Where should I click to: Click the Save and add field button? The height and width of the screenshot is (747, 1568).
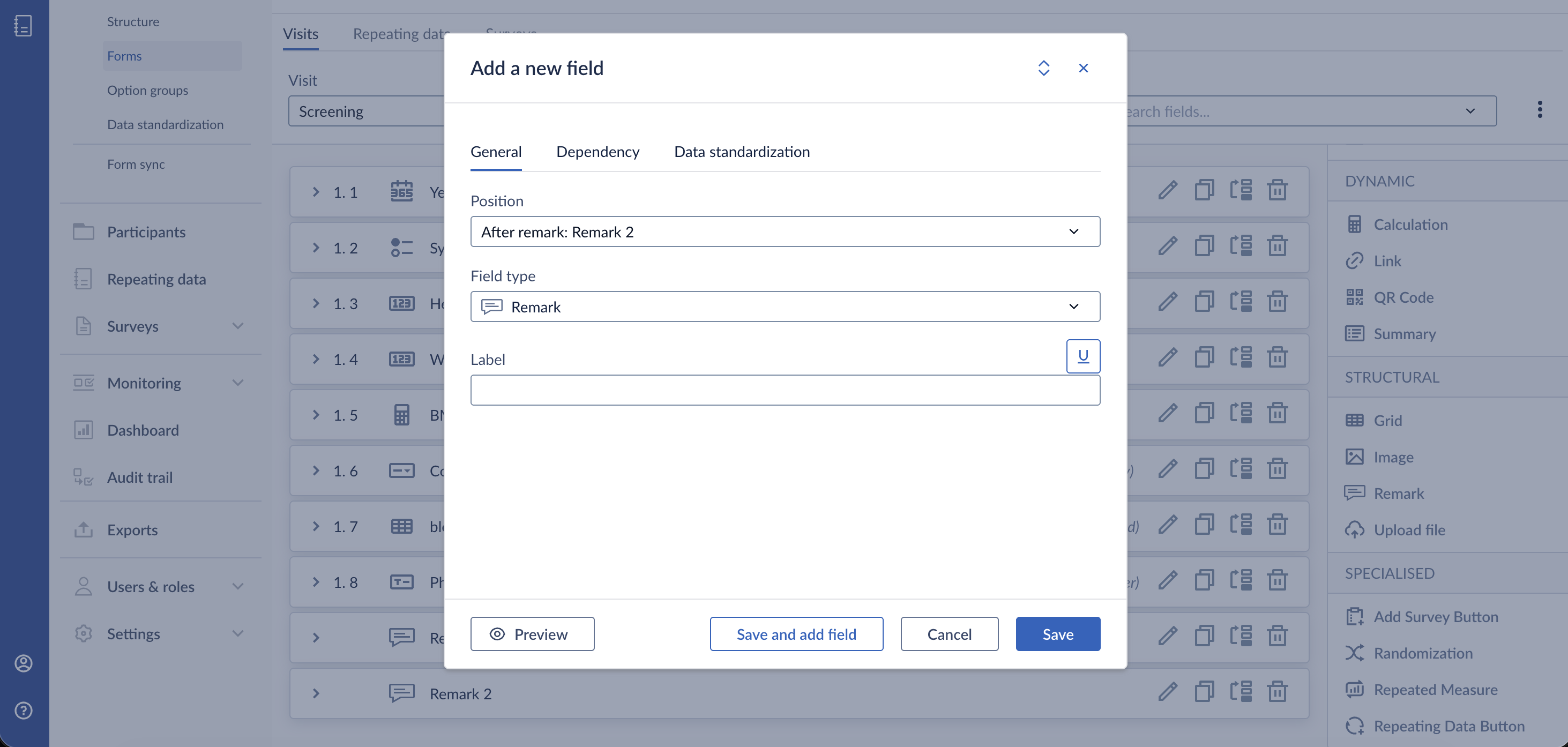[x=796, y=634]
